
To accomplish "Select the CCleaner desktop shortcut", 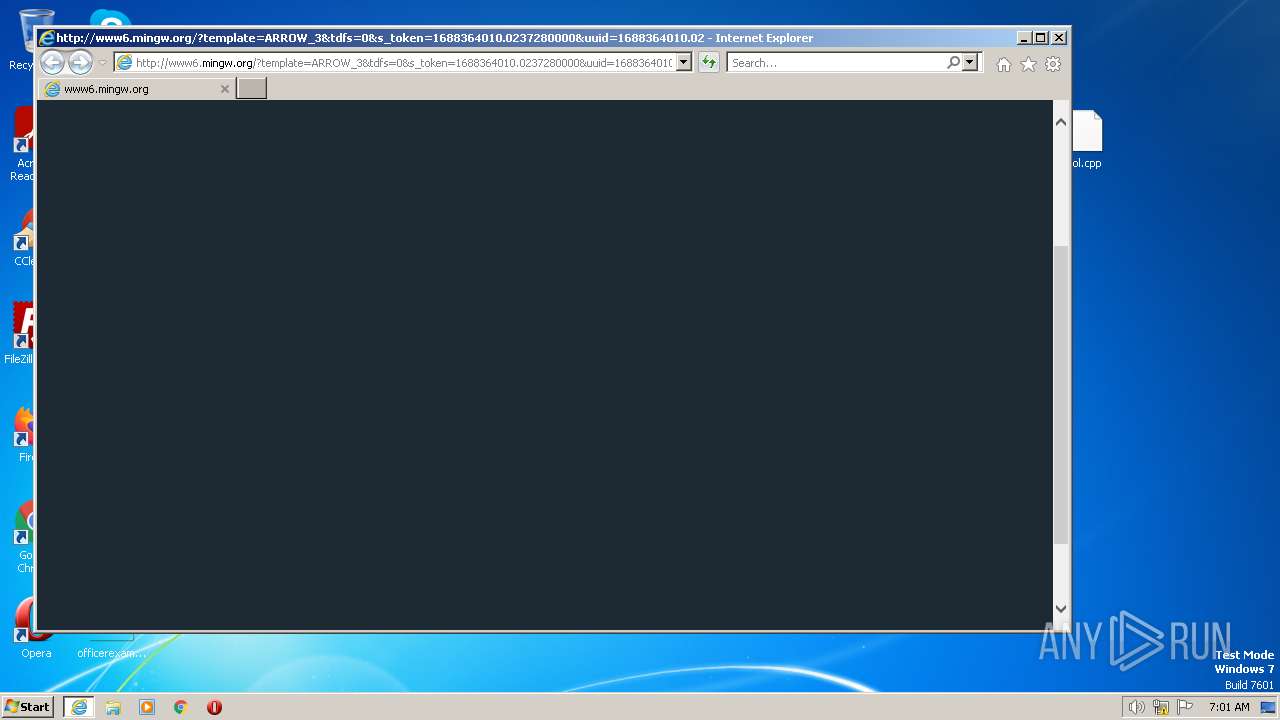I will click(x=23, y=236).
